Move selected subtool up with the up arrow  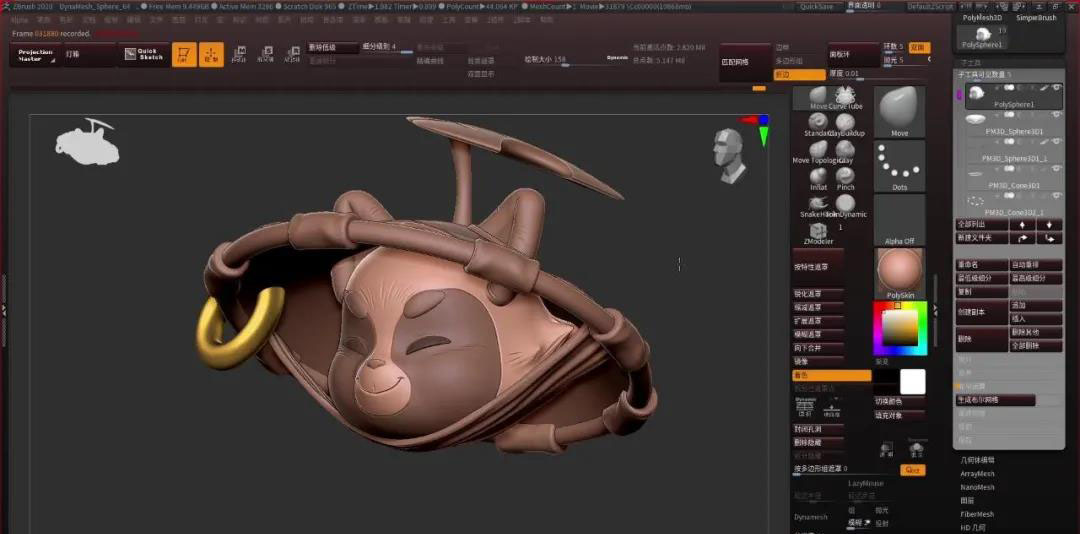[x=1022, y=225]
